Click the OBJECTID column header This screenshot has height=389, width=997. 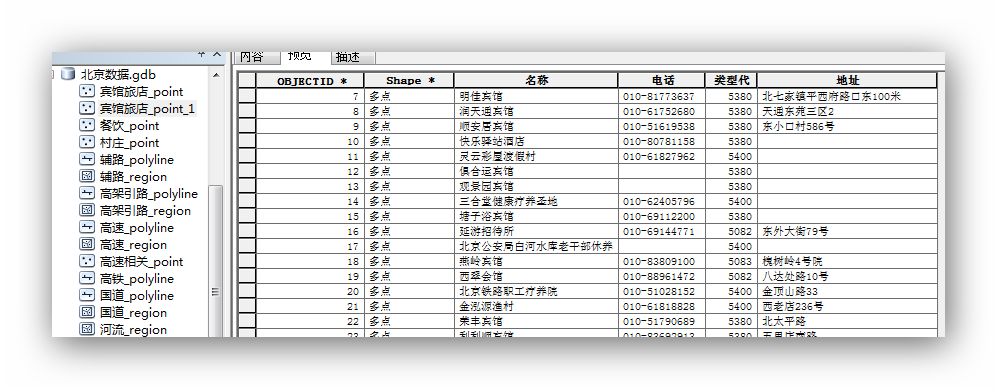pyautogui.click(x=310, y=81)
